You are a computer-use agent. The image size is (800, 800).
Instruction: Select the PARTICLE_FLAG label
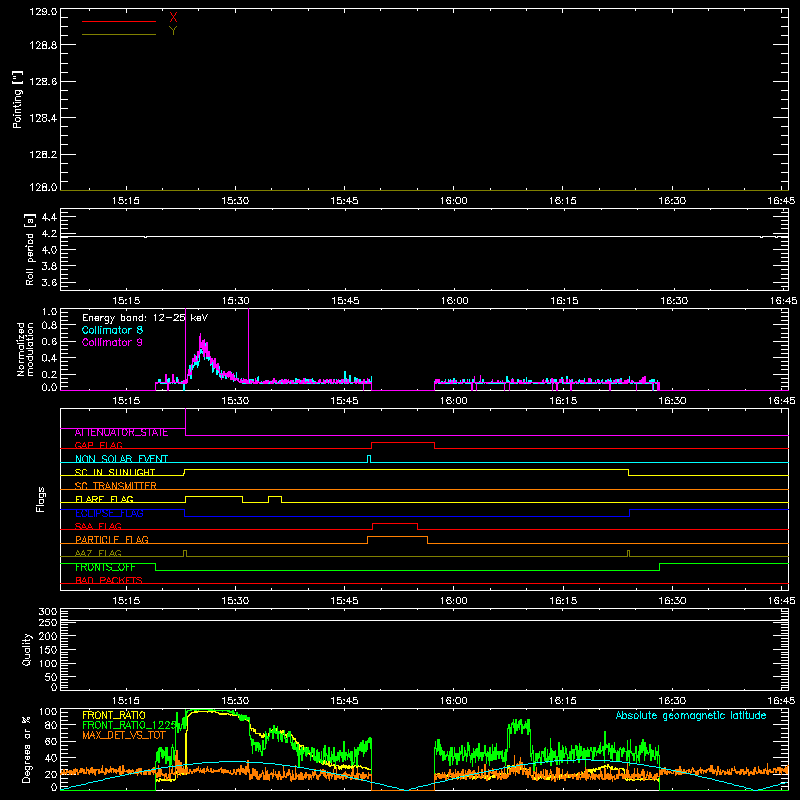coord(112,539)
